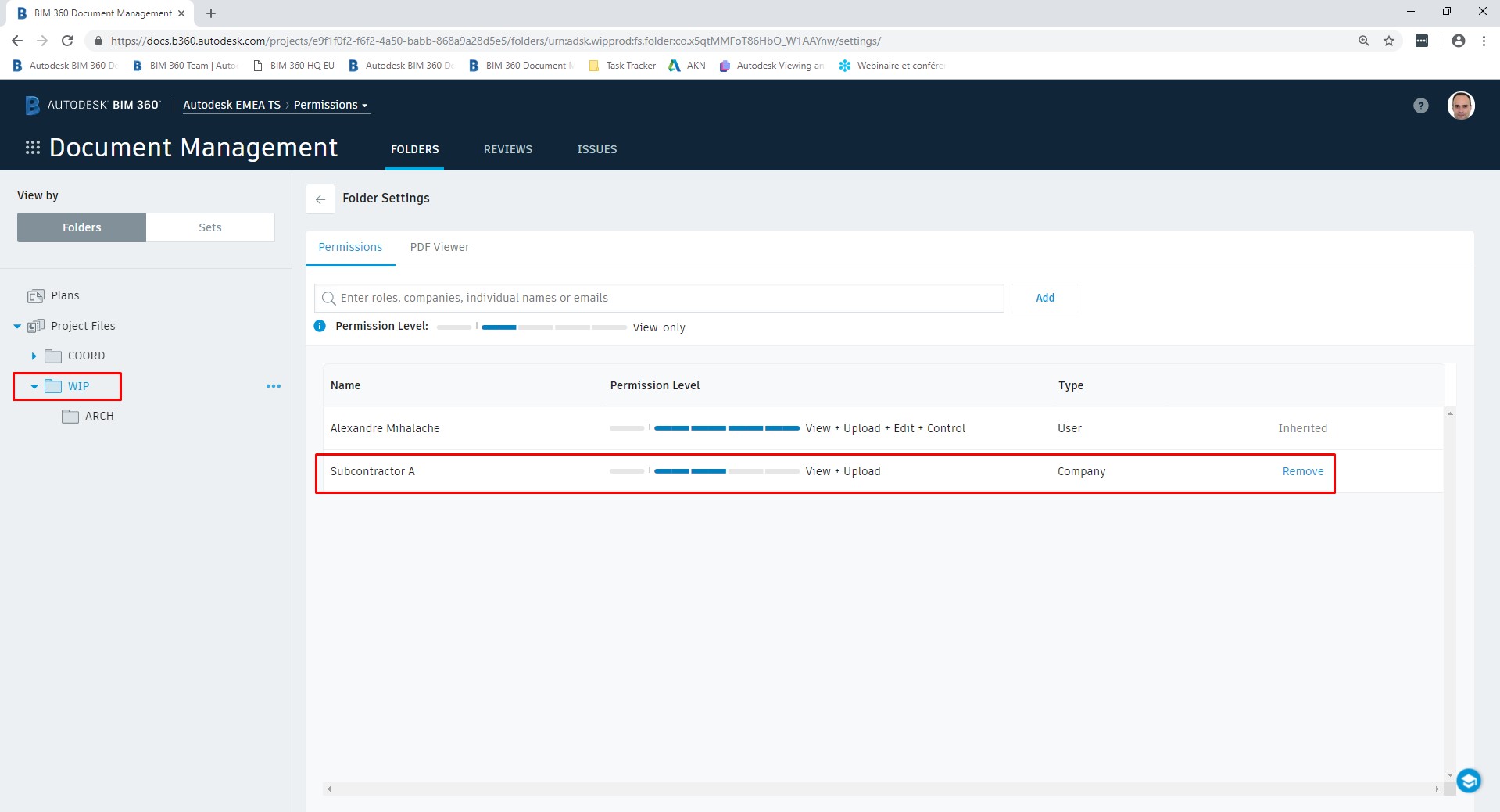Open the help question mark icon
The image size is (1500, 812).
1420,105
